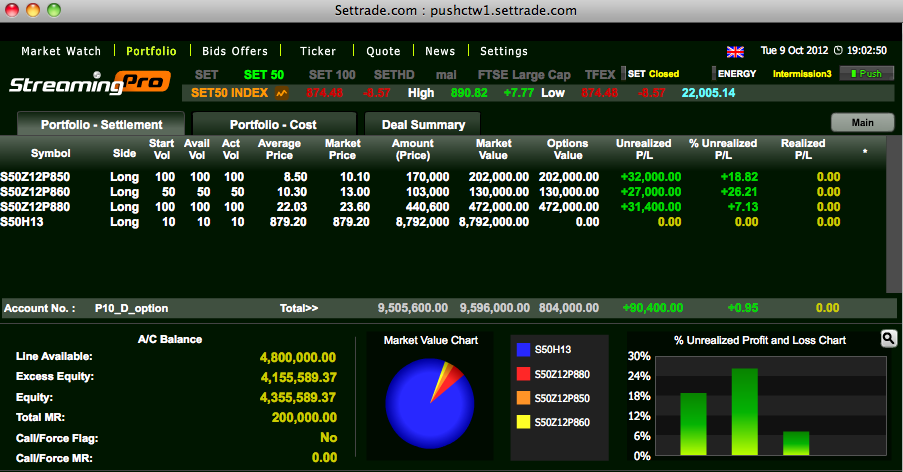
Task: Click the tallest bar in profit loss chart
Action: coord(745,412)
